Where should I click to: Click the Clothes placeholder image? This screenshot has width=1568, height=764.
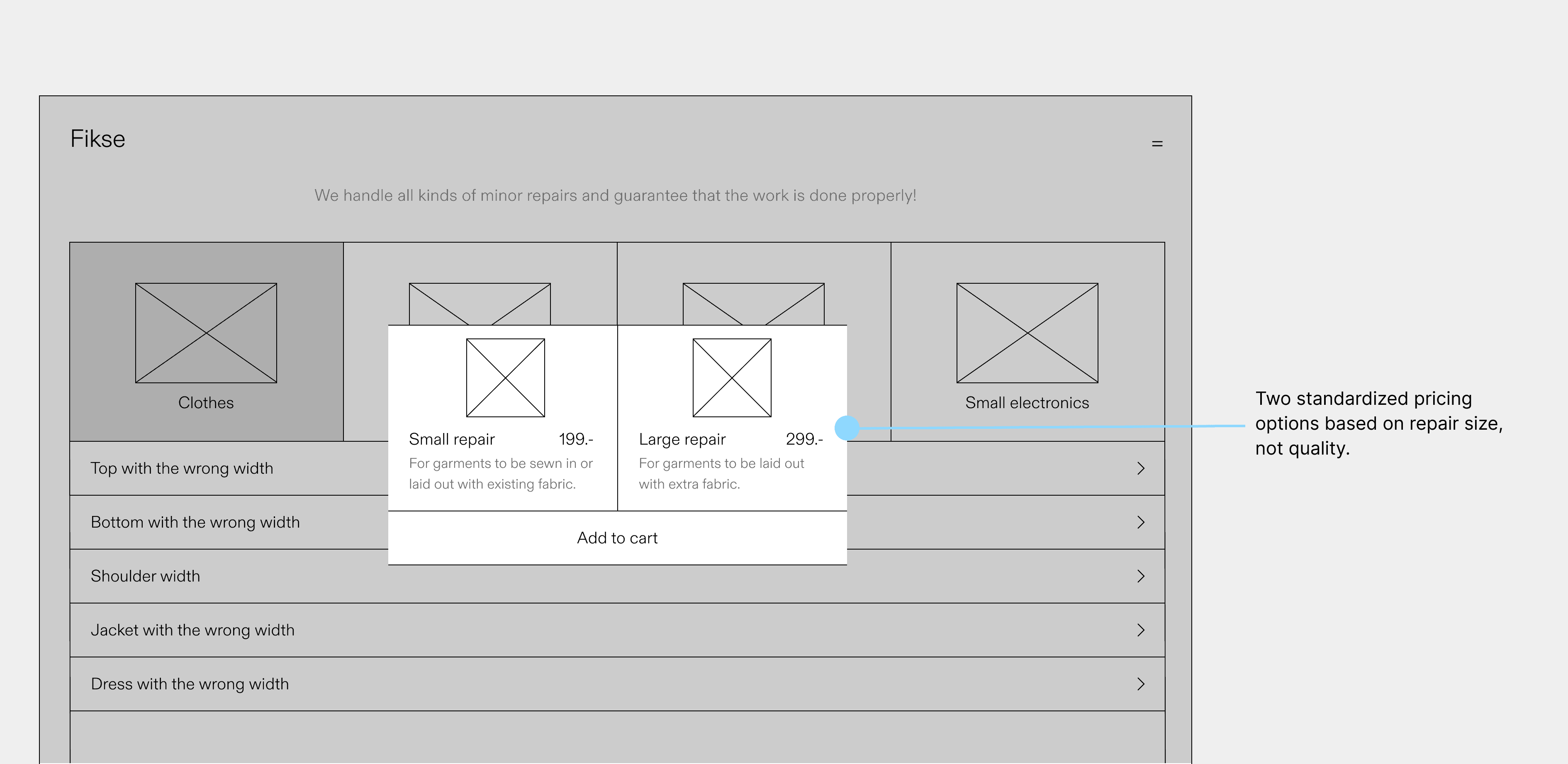(x=206, y=333)
